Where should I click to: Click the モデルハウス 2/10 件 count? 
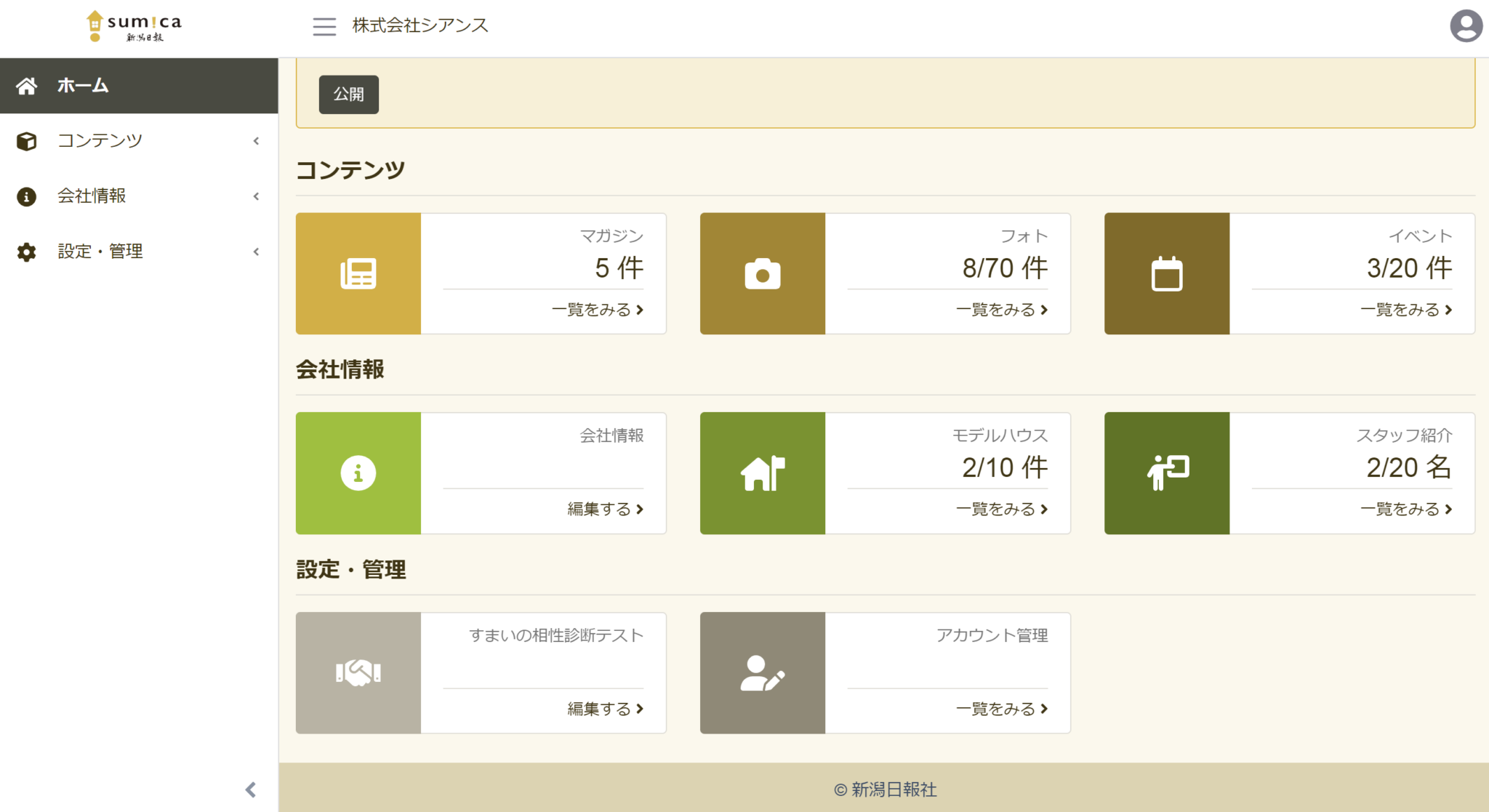click(1006, 467)
